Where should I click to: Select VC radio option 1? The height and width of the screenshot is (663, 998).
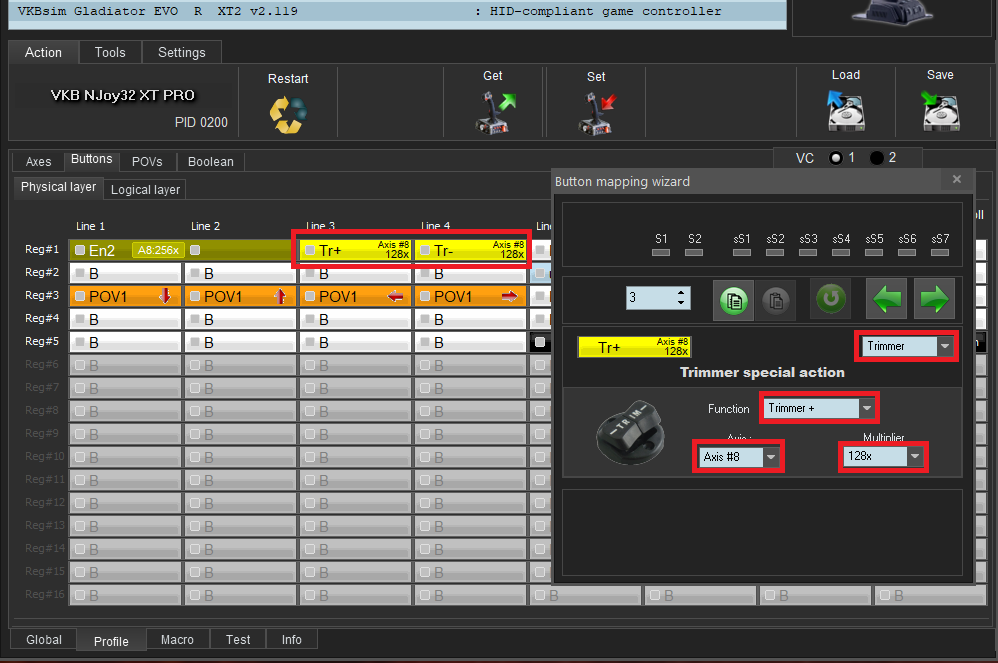point(835,158)
